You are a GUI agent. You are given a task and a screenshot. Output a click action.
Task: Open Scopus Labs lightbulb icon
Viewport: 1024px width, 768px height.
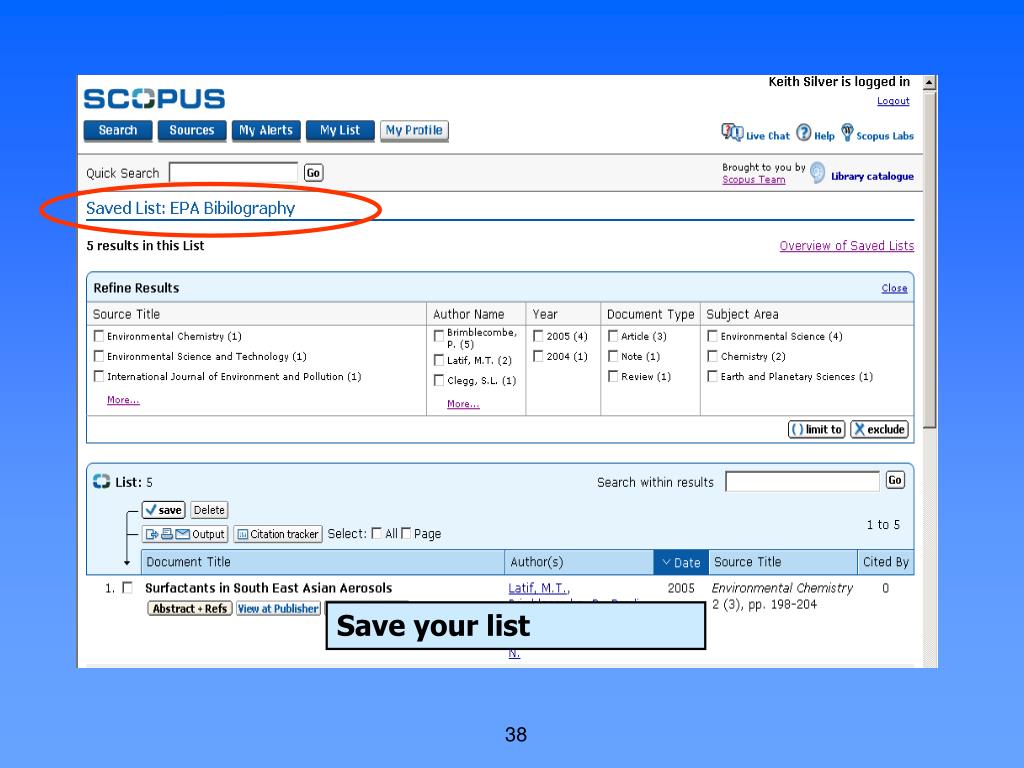(847, 132)
